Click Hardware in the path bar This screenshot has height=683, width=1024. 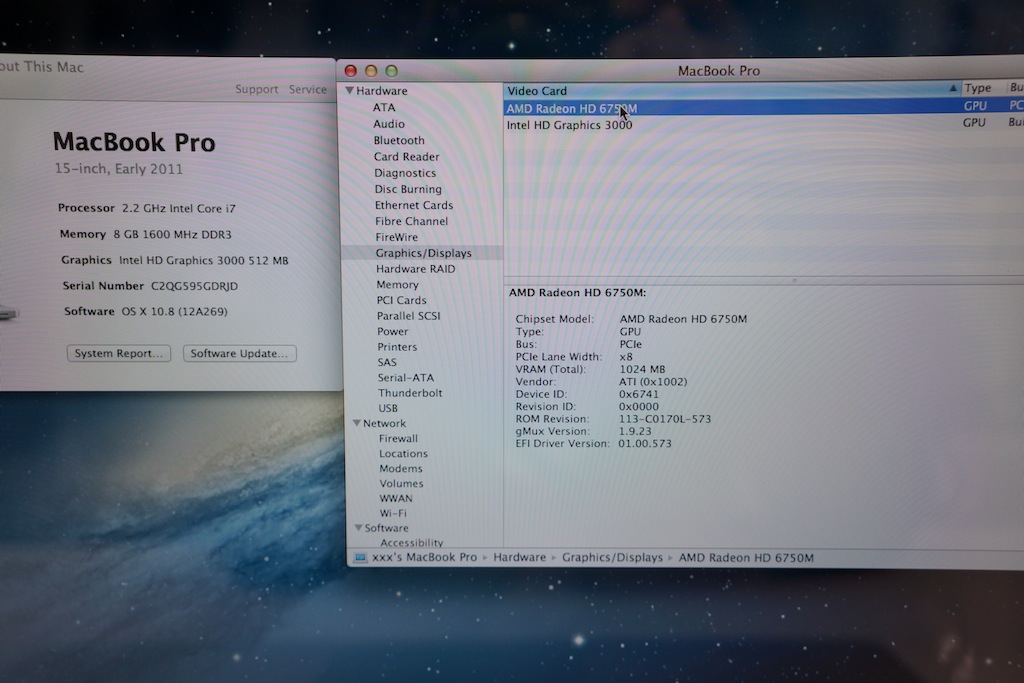tap(519, 557)
